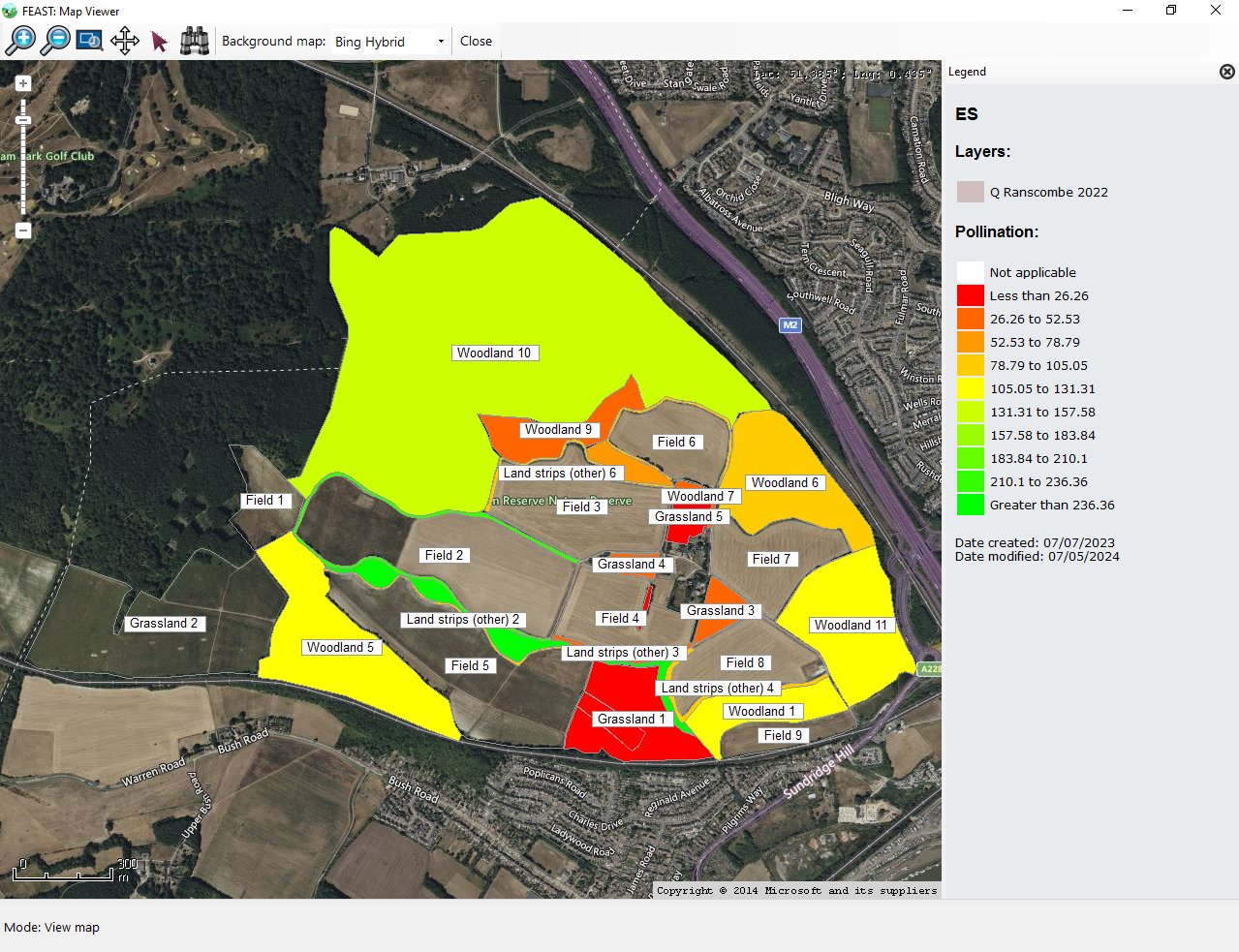Activate the Pan map tool
This screenshot has height=952, width=1239.
click(125, 41)
